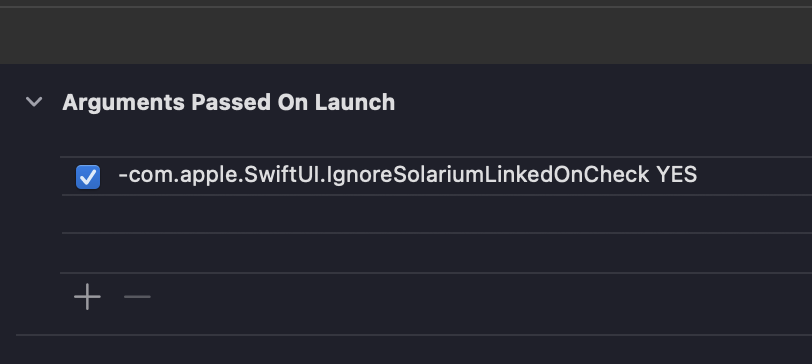The width and height of the screenshot is (812, 364).
Task: Click the Arguments Passed On Launch heading
Action: click(x=228, y=102)
